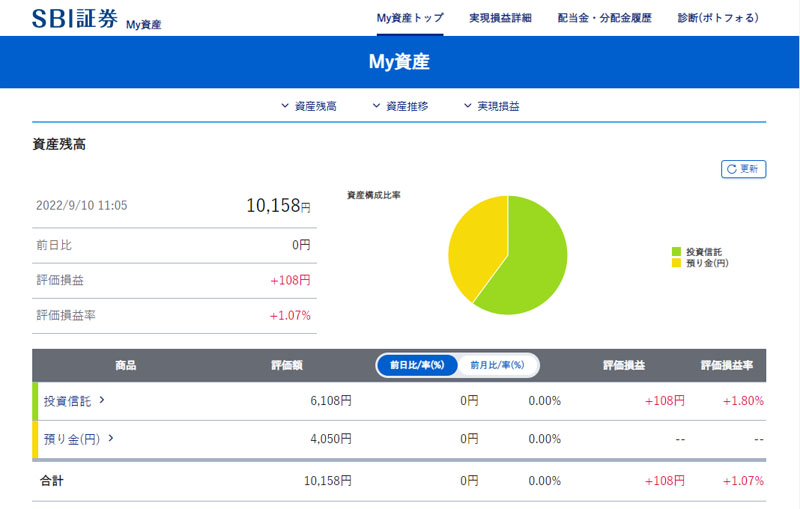Click the 評価額 column header

pyautogui.click(x=287, y=366)
